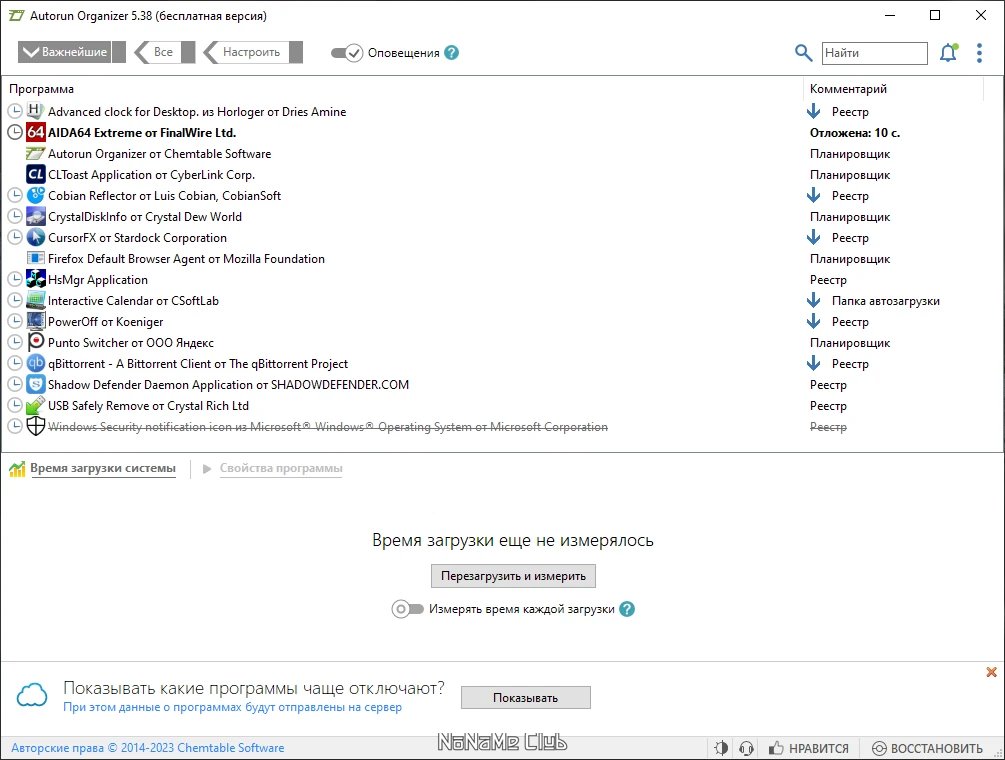Select the AIDA64 Extreme entry icon
1005x760 pixels.
[36, 132]
